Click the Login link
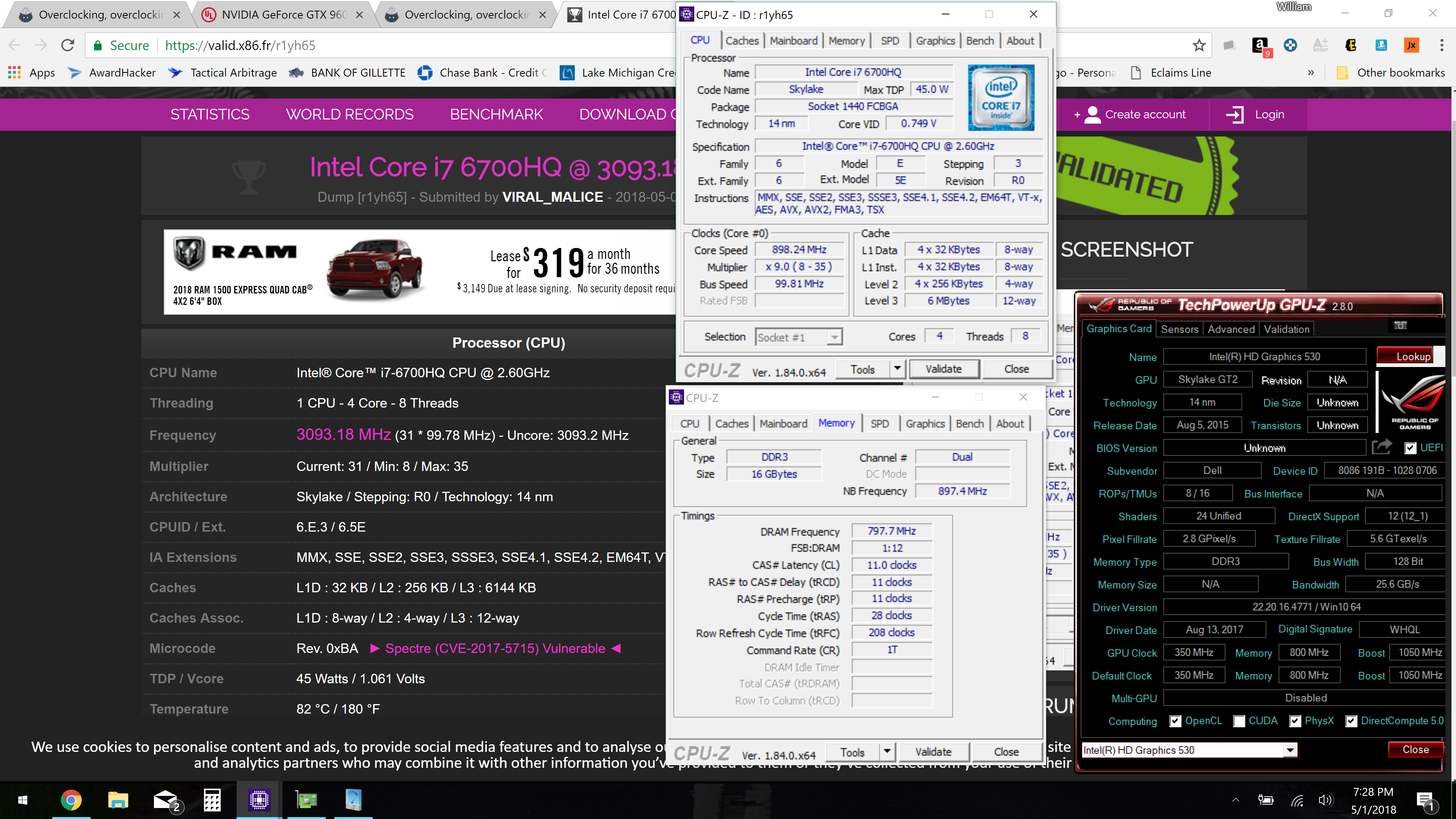This screenshot has width=1456, height=819. [x=1255, y=115]
